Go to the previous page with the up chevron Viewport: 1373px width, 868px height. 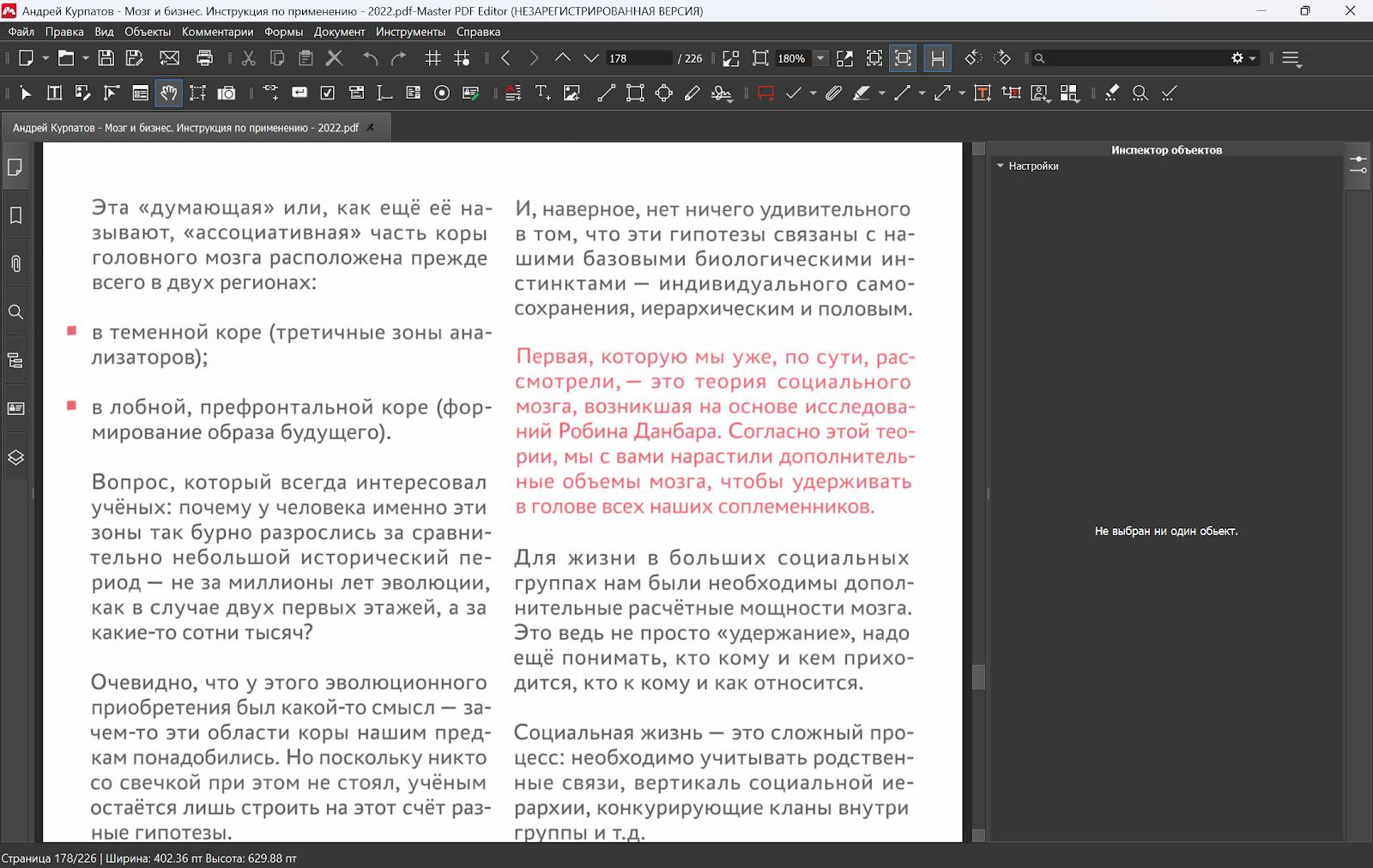pyautogui.click(x=562, y=58)
